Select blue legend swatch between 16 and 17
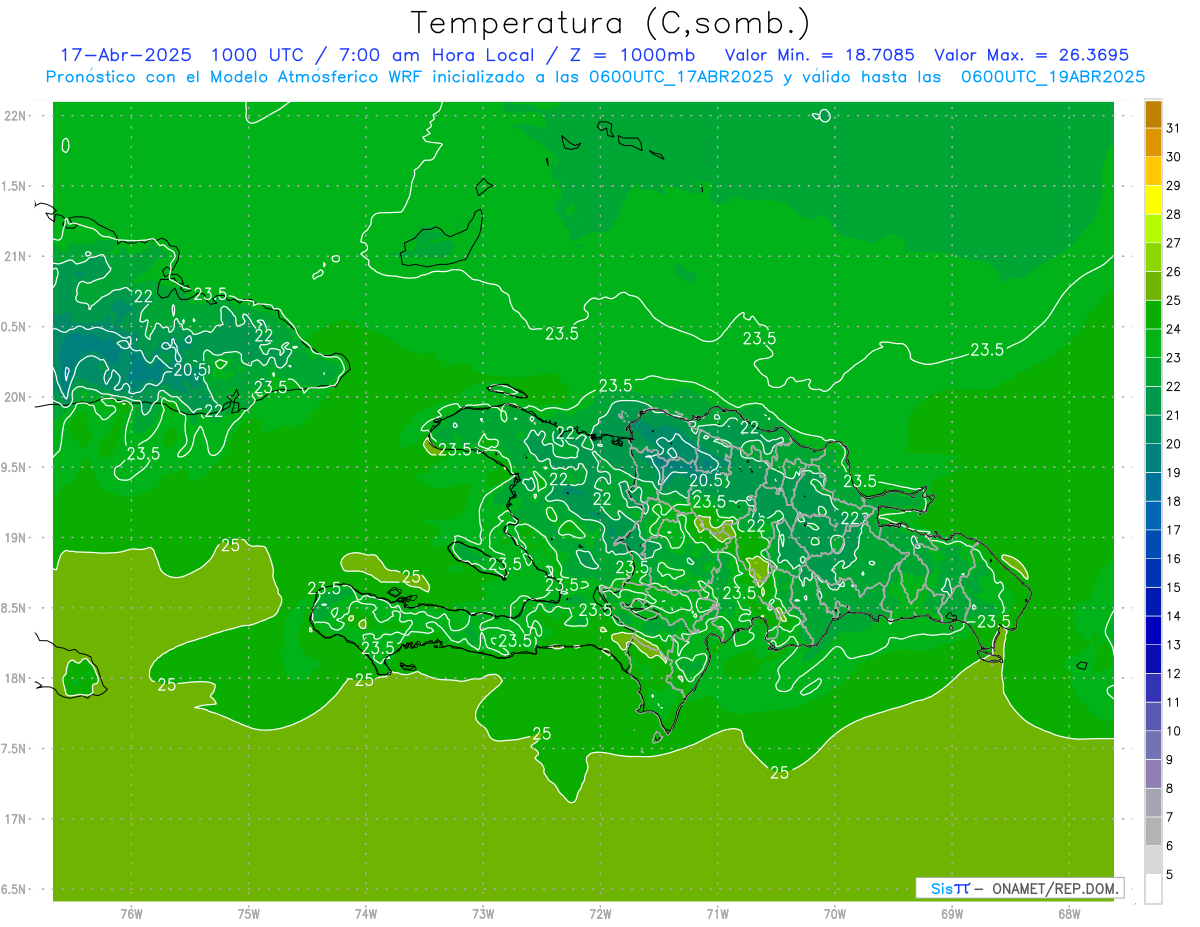The height and width of the screenshot is (927, 1200). 1153,544
